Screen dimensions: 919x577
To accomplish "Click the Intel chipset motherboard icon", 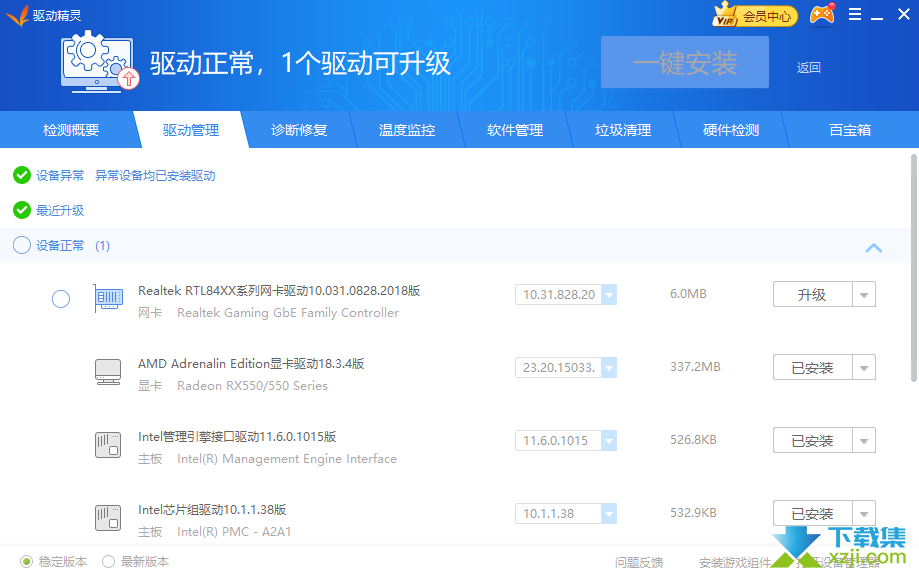I will tap(108, 518).
